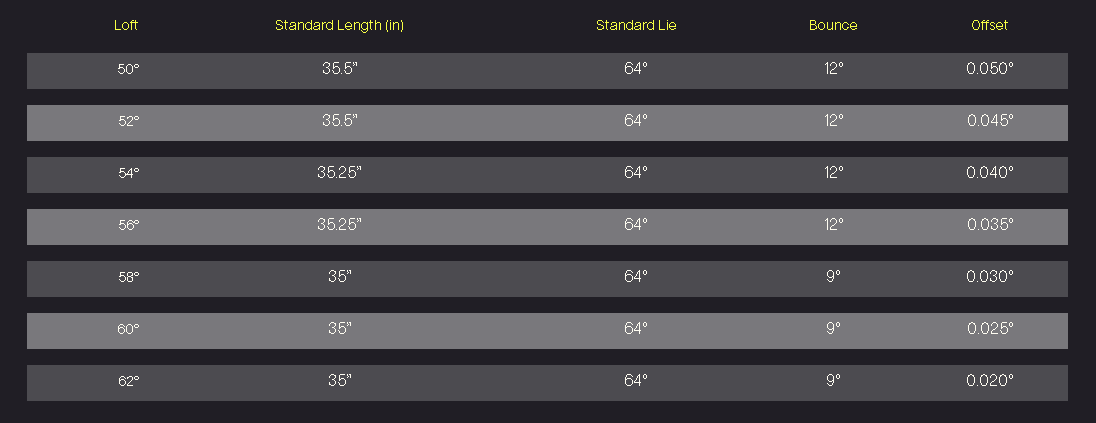This screenshot has height=423, width=1096.
Task: Select the 54° loft cell
Action: click(x=128, y=173)
